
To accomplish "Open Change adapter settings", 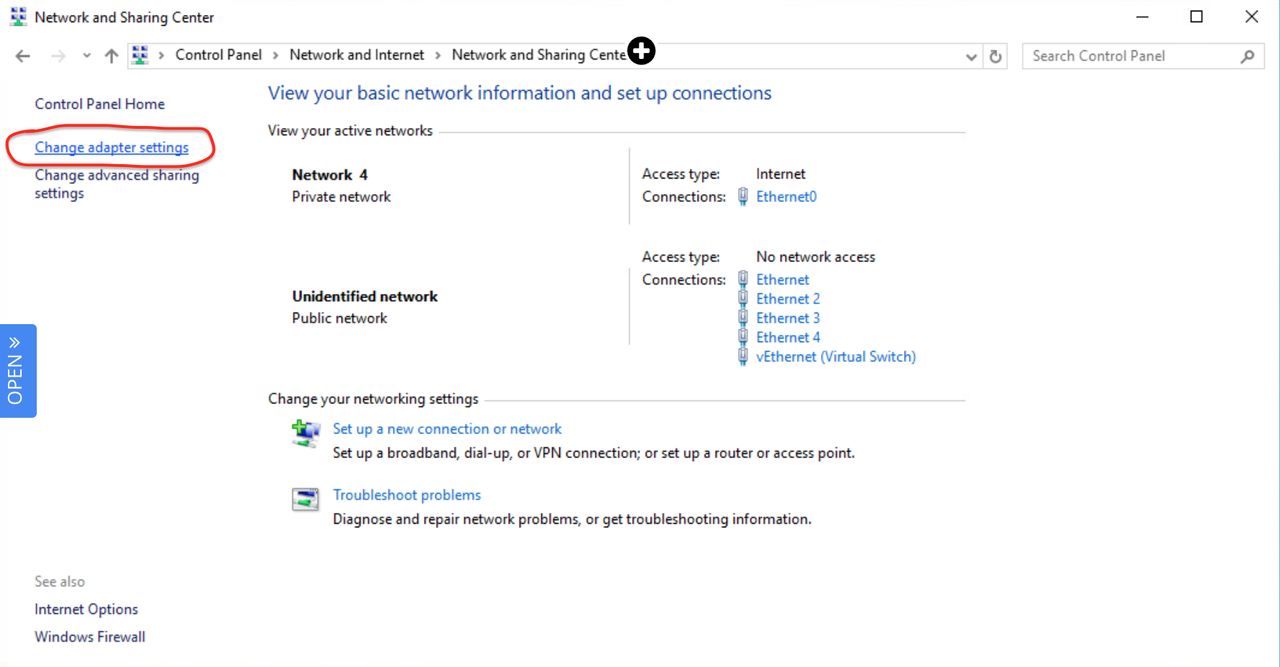I will point(111,146).
